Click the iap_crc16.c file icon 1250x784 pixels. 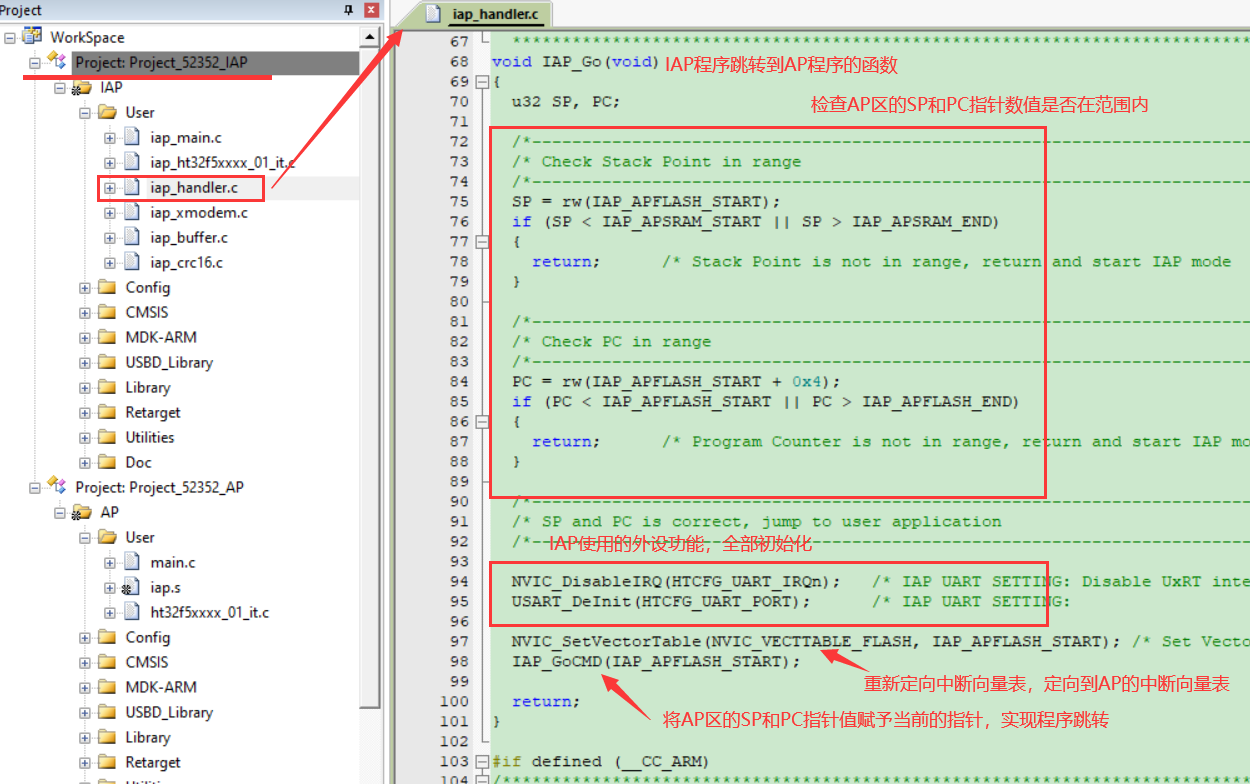[x=133, y=262]
